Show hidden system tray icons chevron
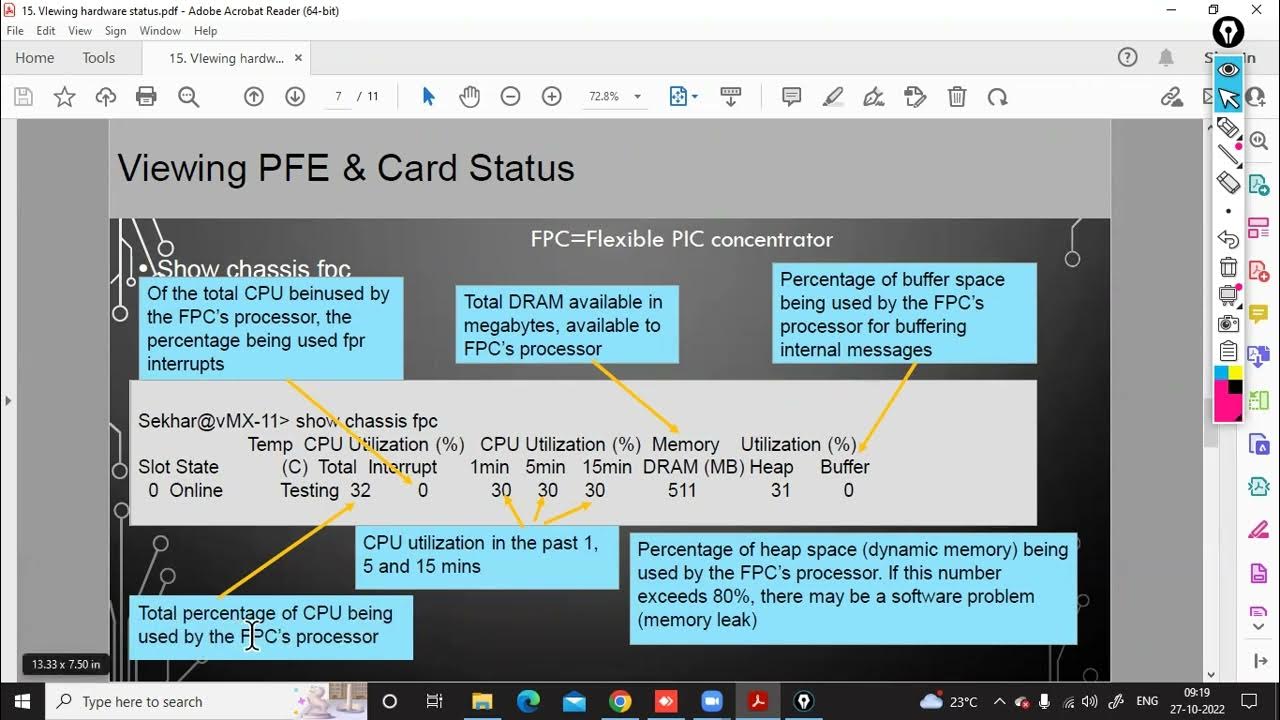Screen dimensions: 1280x720 (999, 701)
